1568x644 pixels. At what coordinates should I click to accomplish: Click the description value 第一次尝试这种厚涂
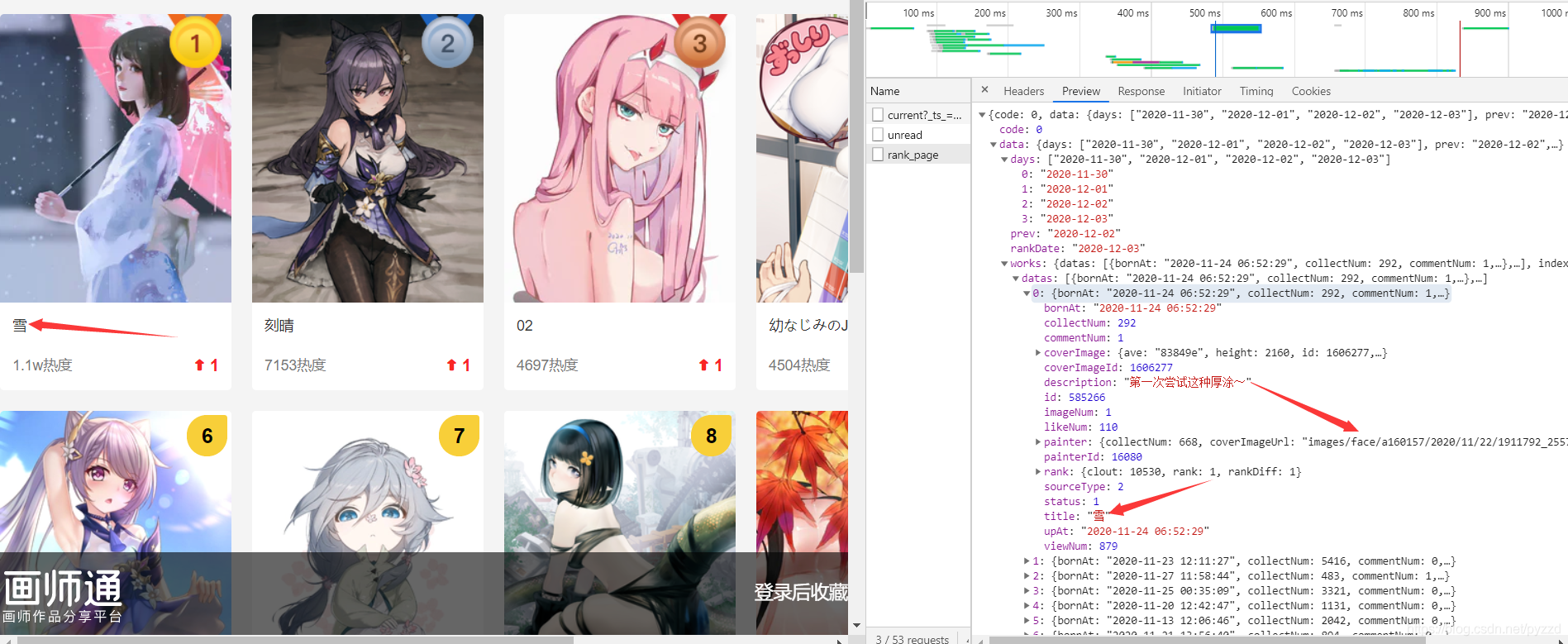pos(1188,383)
